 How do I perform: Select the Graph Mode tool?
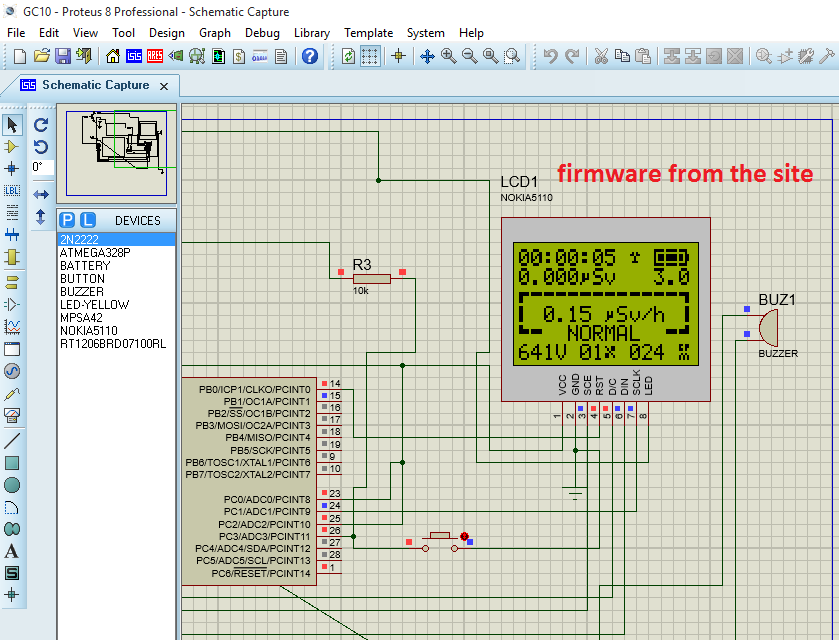[x=12, y=326]
